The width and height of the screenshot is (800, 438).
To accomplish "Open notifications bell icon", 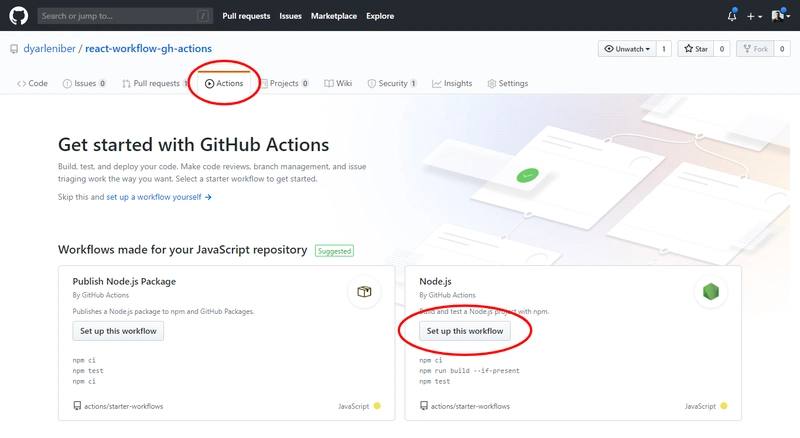I will click(x=732, y=16).
